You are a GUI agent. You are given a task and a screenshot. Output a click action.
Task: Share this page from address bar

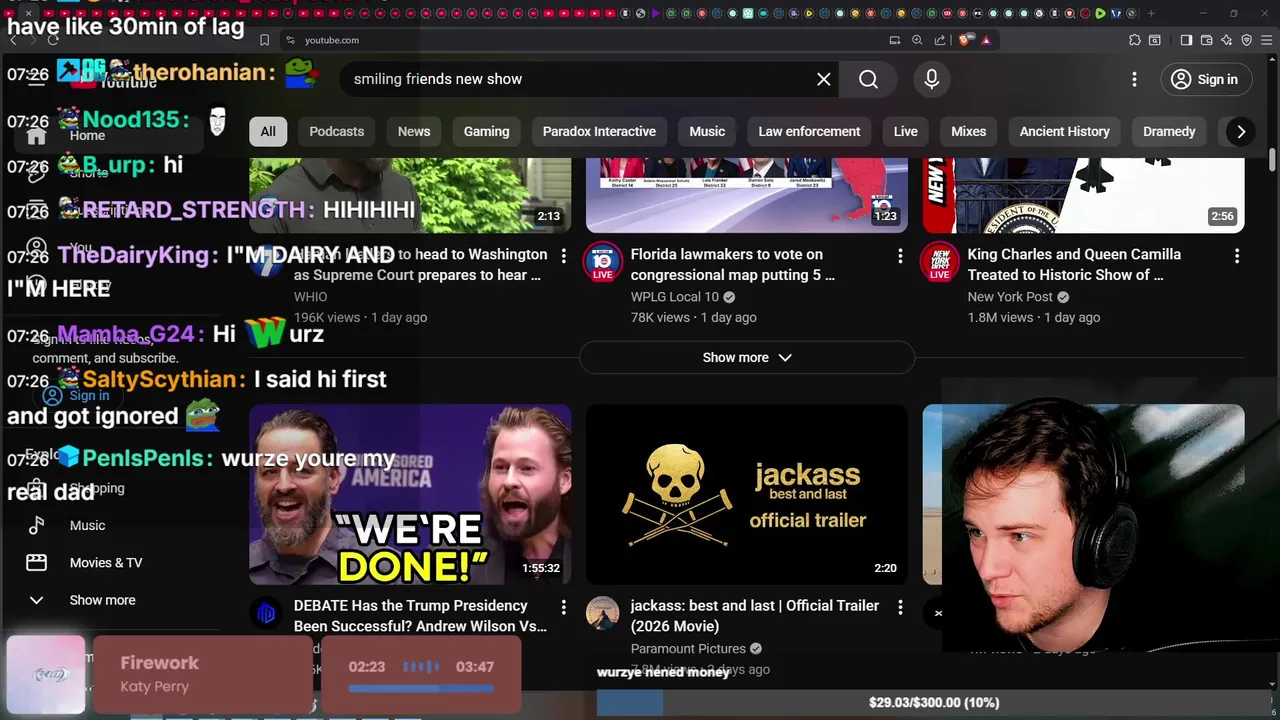point(940,40)
